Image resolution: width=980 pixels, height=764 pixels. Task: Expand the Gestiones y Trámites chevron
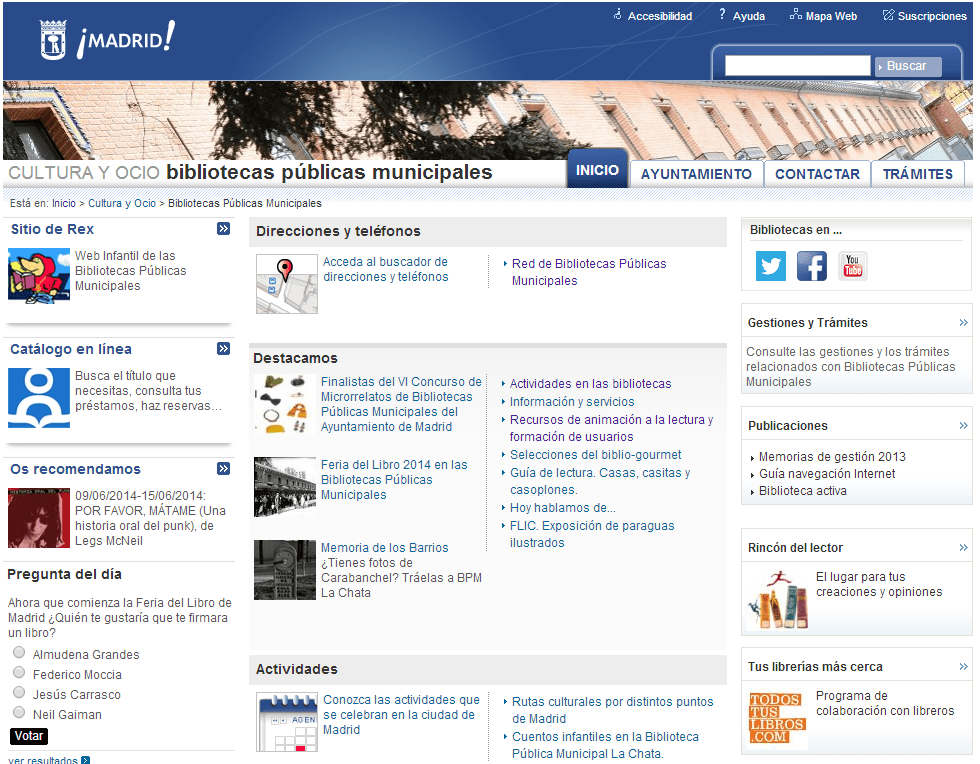(963, 323)
